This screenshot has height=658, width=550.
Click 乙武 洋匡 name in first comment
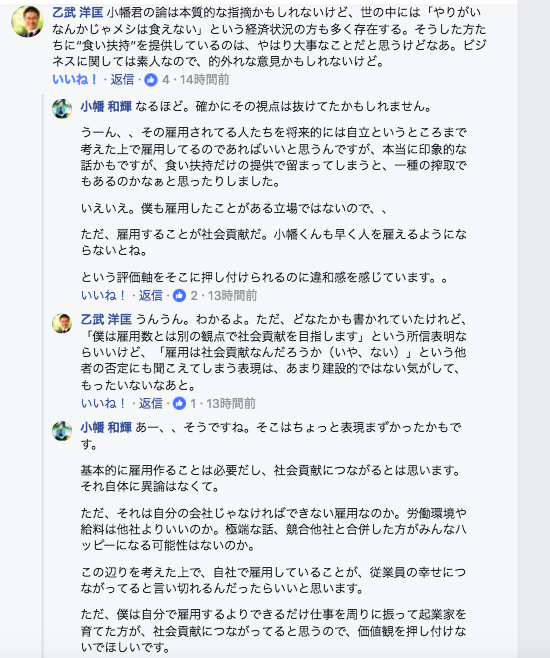coord(78,13)
